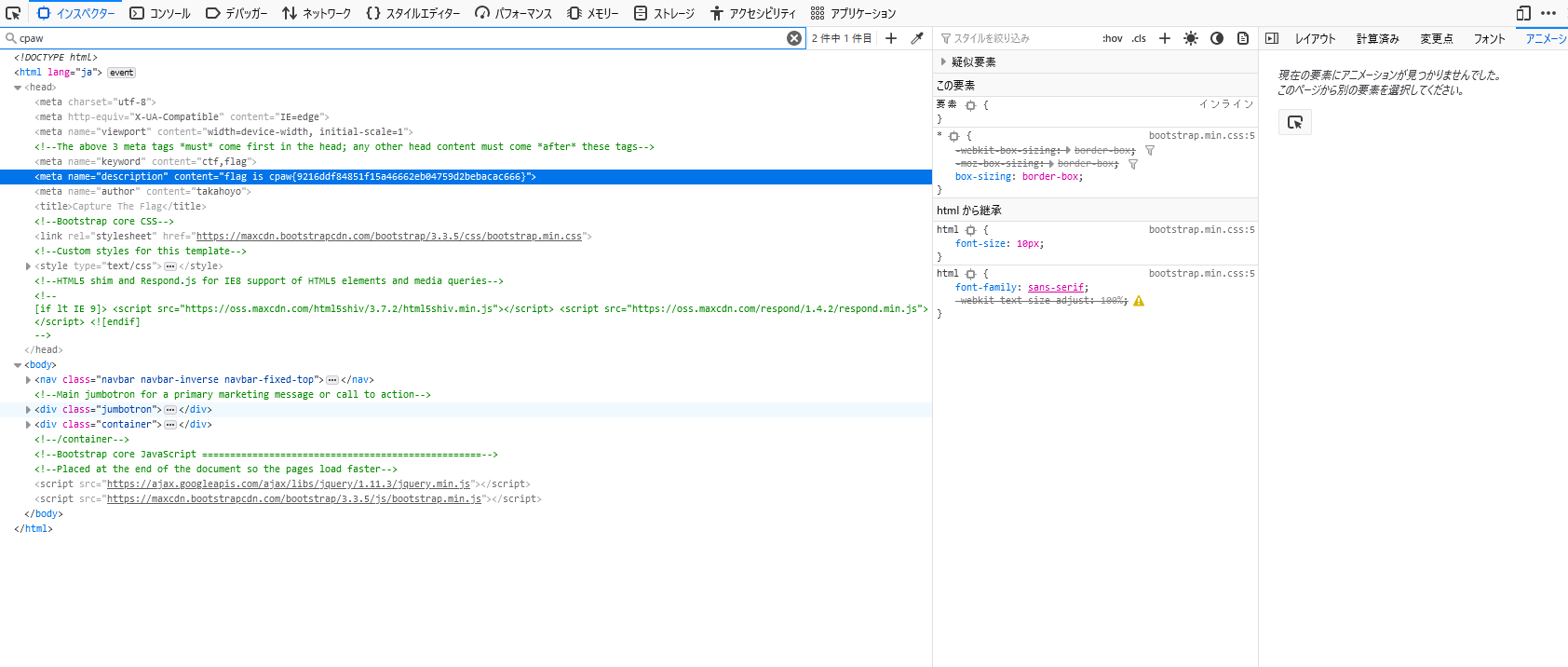1568x667 pixels.
Task: Open the ネットワーク tab
Action: pos(317,13)
